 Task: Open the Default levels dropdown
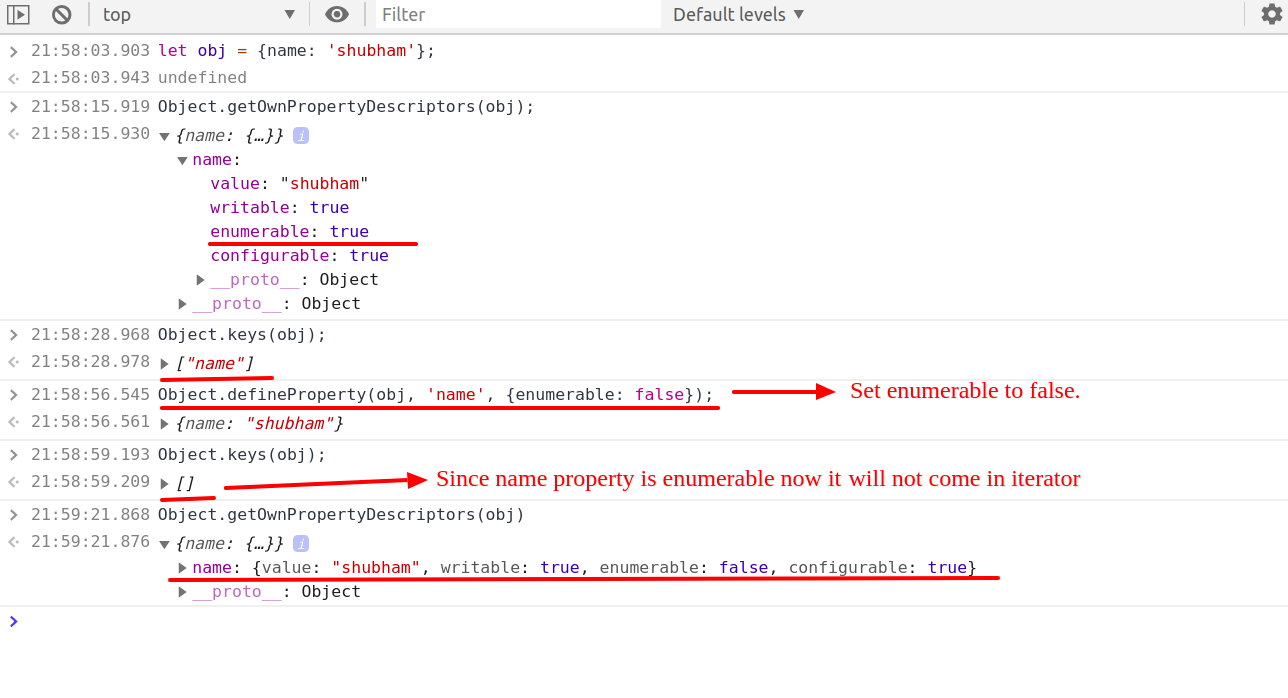738,14
